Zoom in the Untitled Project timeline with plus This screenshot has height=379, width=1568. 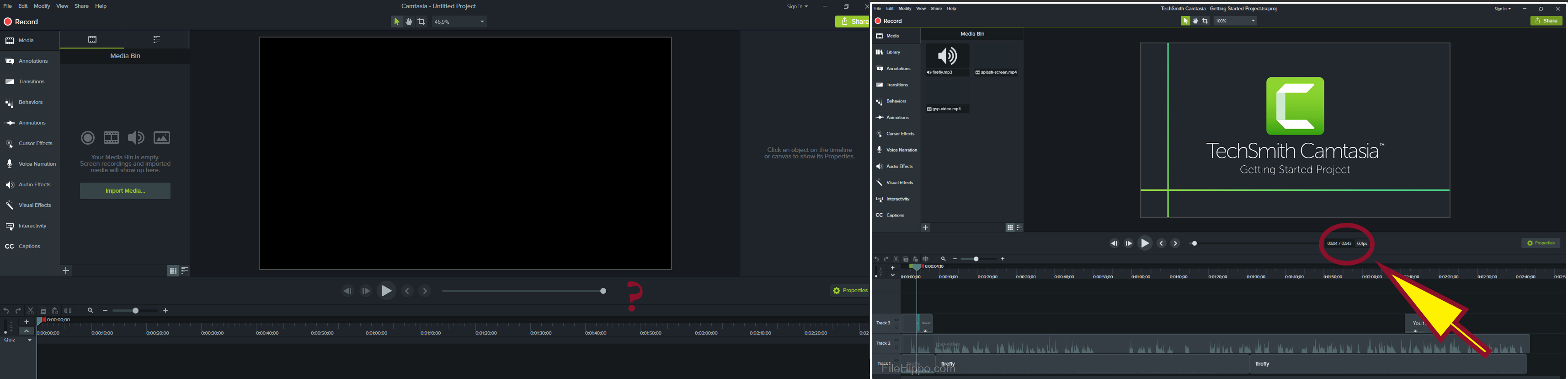click(165, 311)
